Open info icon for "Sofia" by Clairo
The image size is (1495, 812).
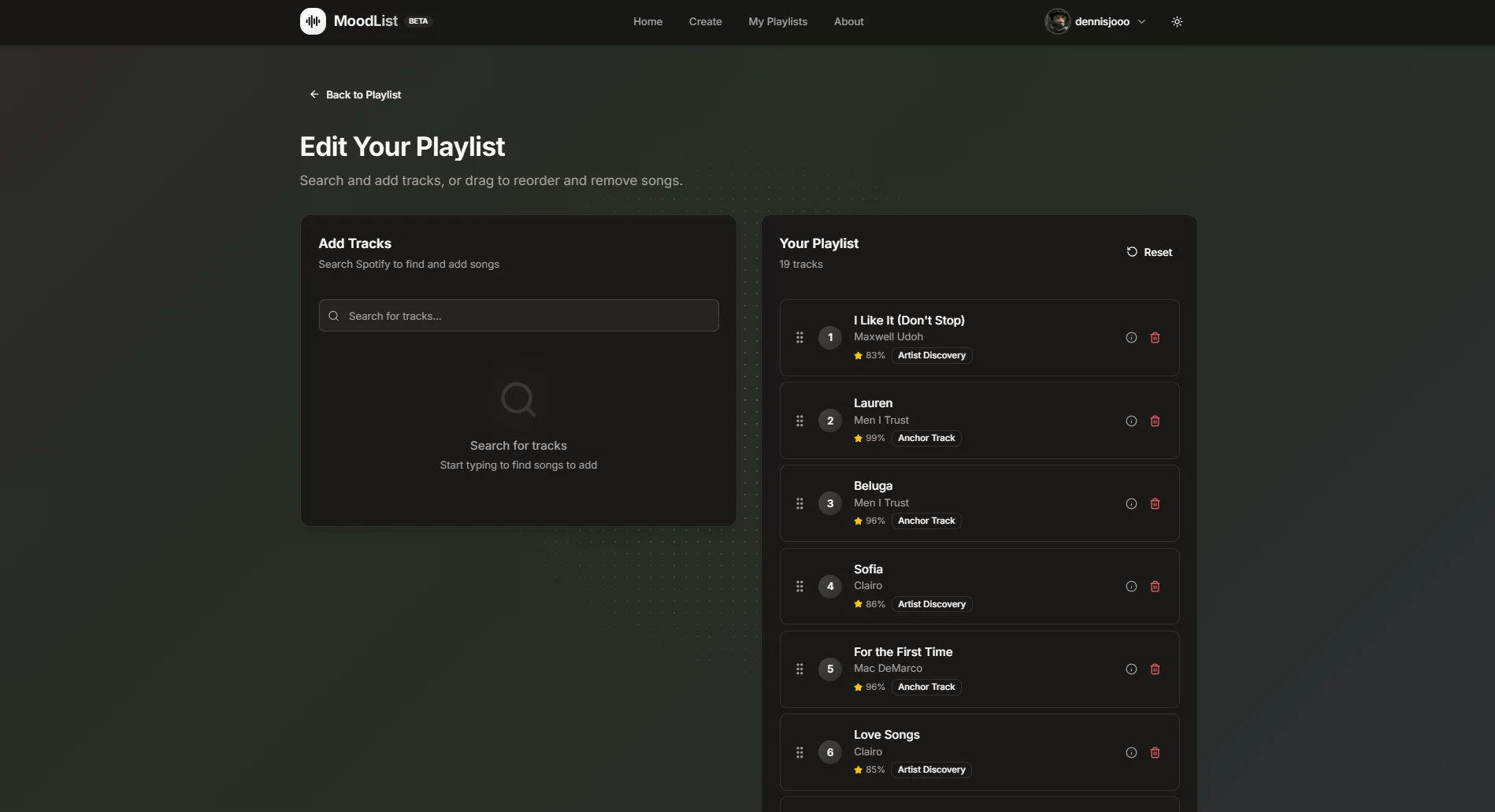pyautogui.click(x=1131, y=586)
